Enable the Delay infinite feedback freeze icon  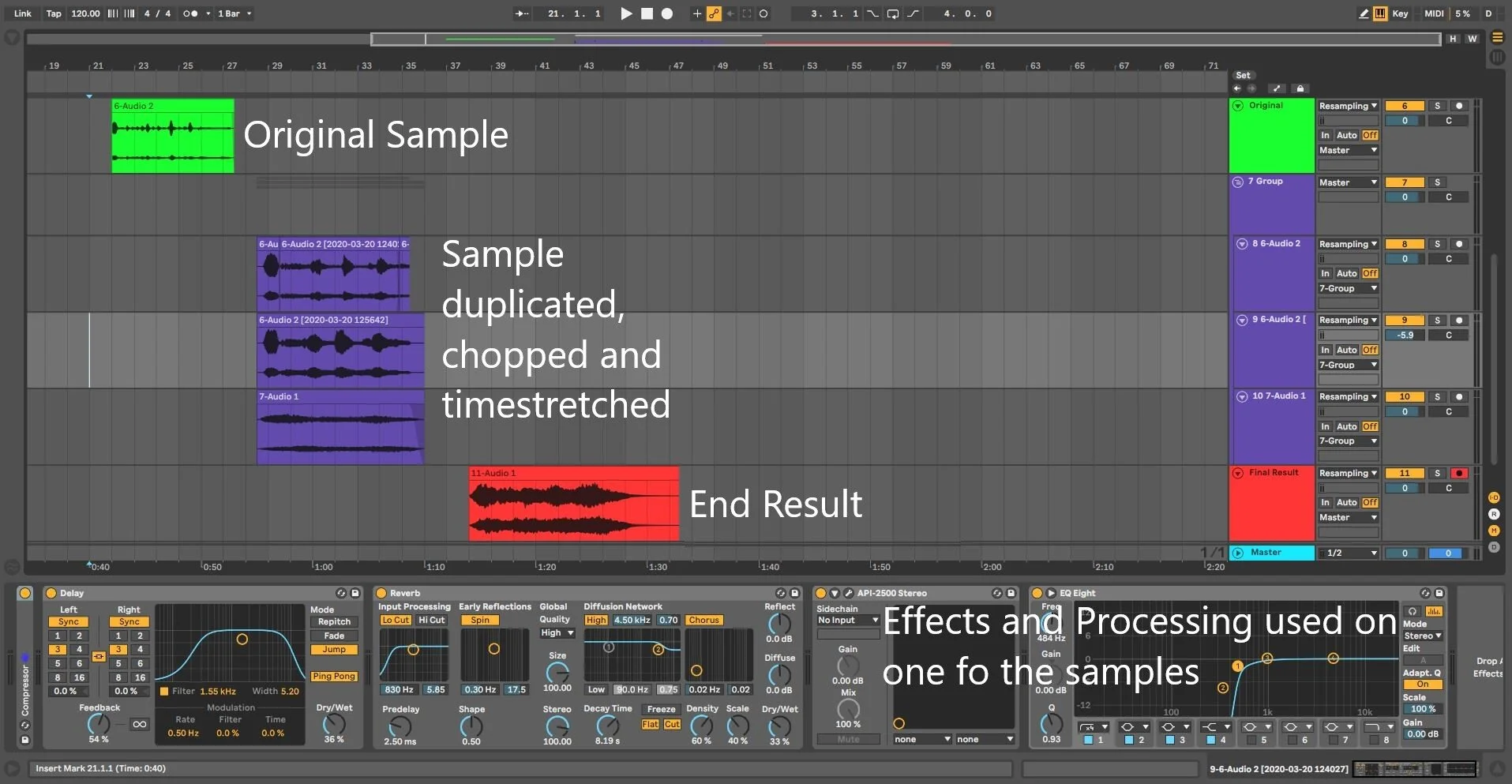[x=140, y=724]
